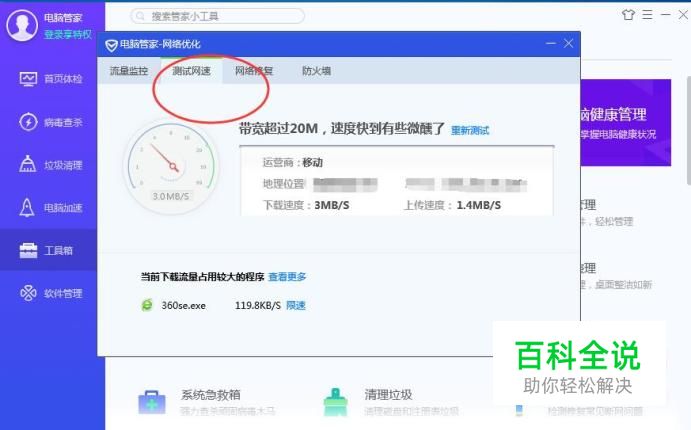Close the main 电脑管家 window
This screenshot has width=691, height=430.
683,15
